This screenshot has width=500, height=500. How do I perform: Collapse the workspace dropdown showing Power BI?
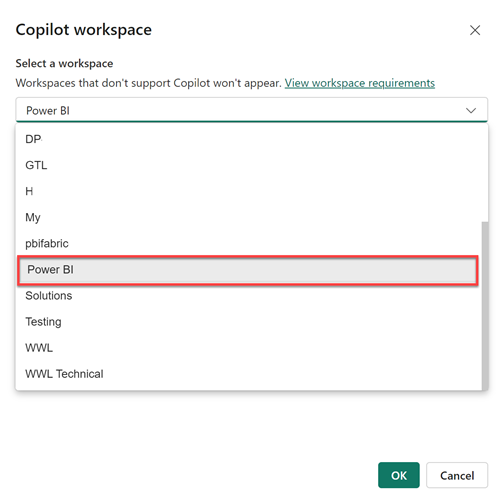click(x=252, y=110)
